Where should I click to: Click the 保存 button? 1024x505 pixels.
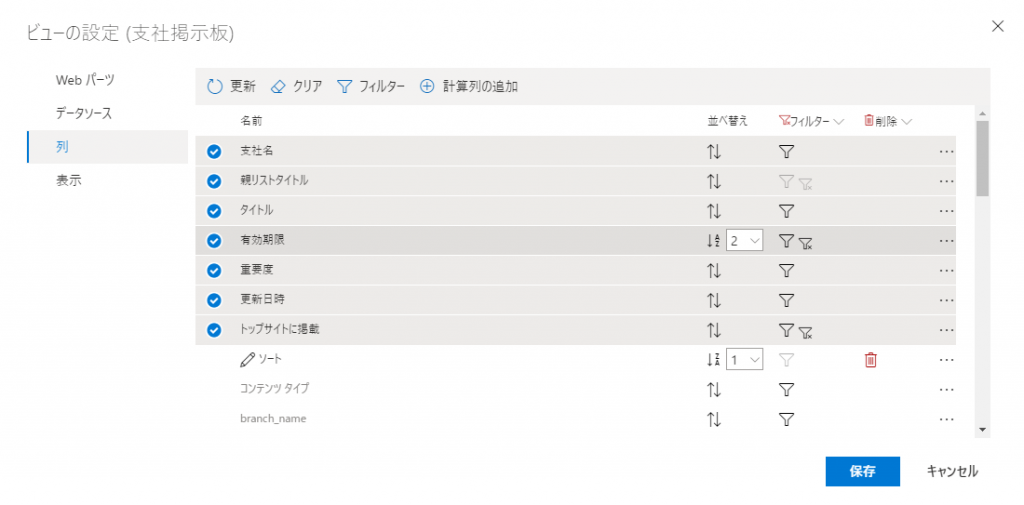(862, 471)
